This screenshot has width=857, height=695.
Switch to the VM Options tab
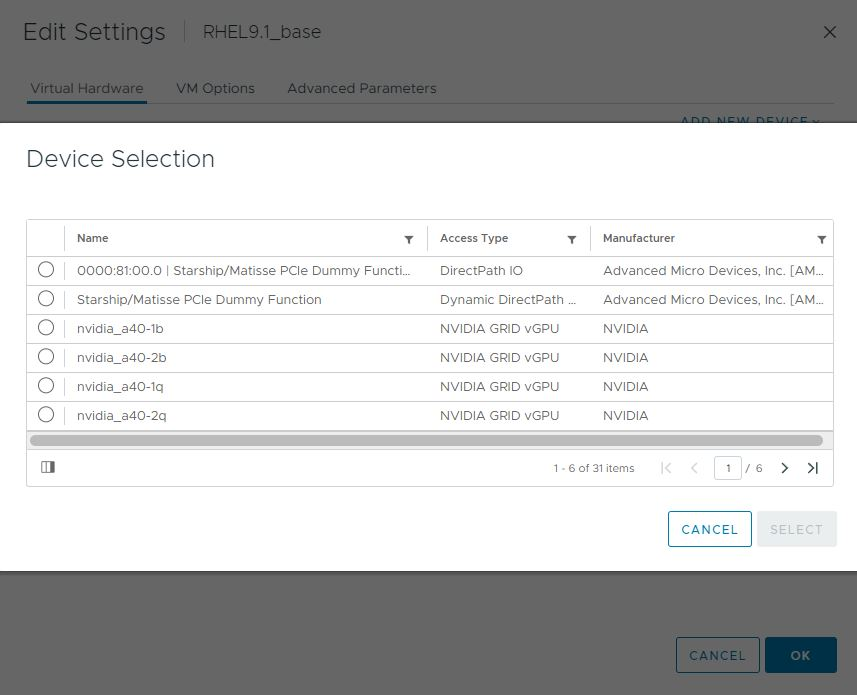(x=215, y=88)
